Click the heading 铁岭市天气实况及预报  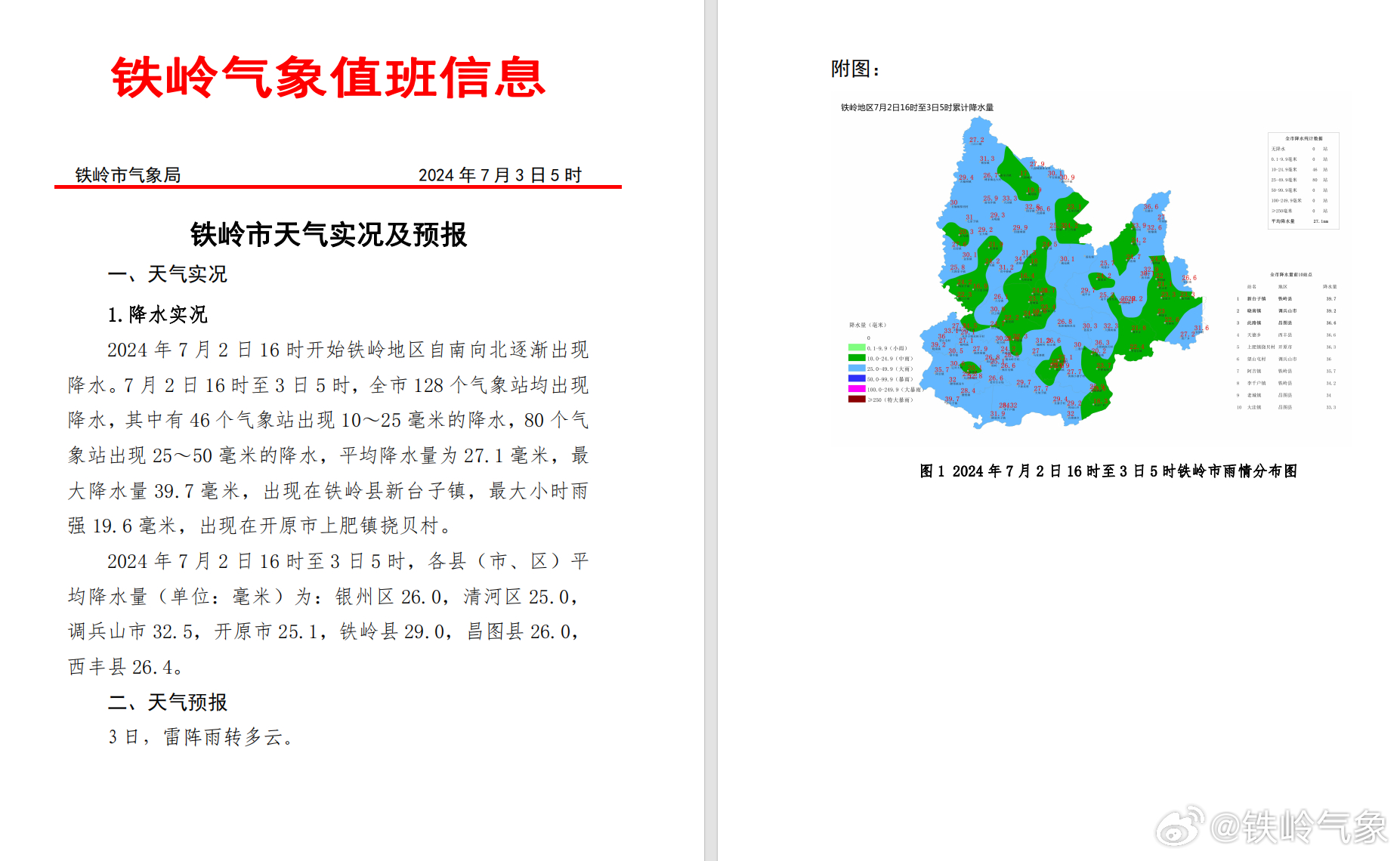pyautogui.click(x=329, y=235)
